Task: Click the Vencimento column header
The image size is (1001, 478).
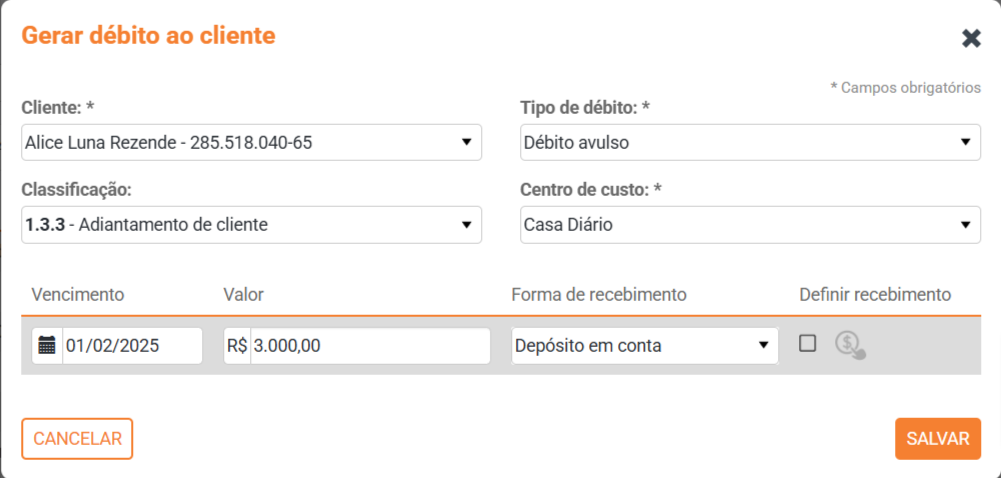Action: pos(78,294)
